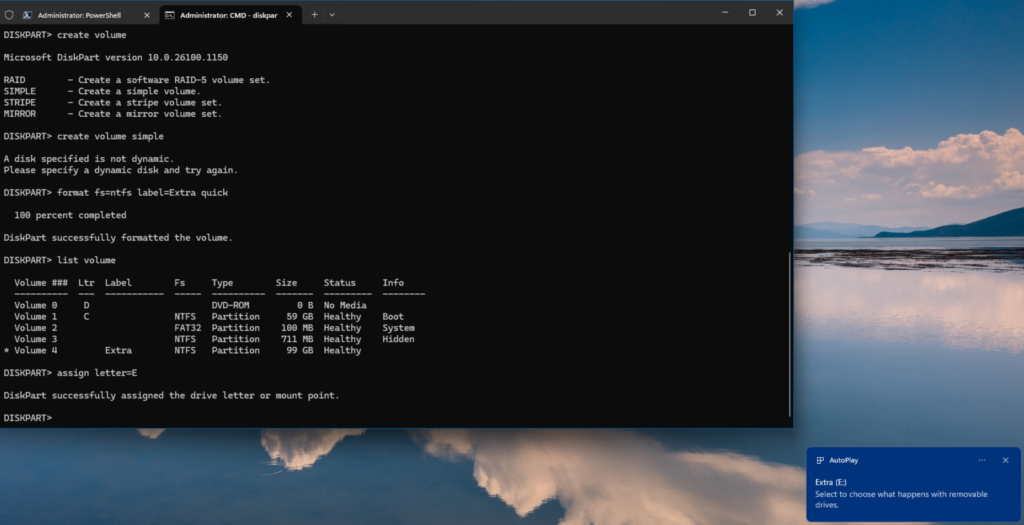Click the 'Label' column header
Viewport: 1024px width, 525px height.
(118, 283)
